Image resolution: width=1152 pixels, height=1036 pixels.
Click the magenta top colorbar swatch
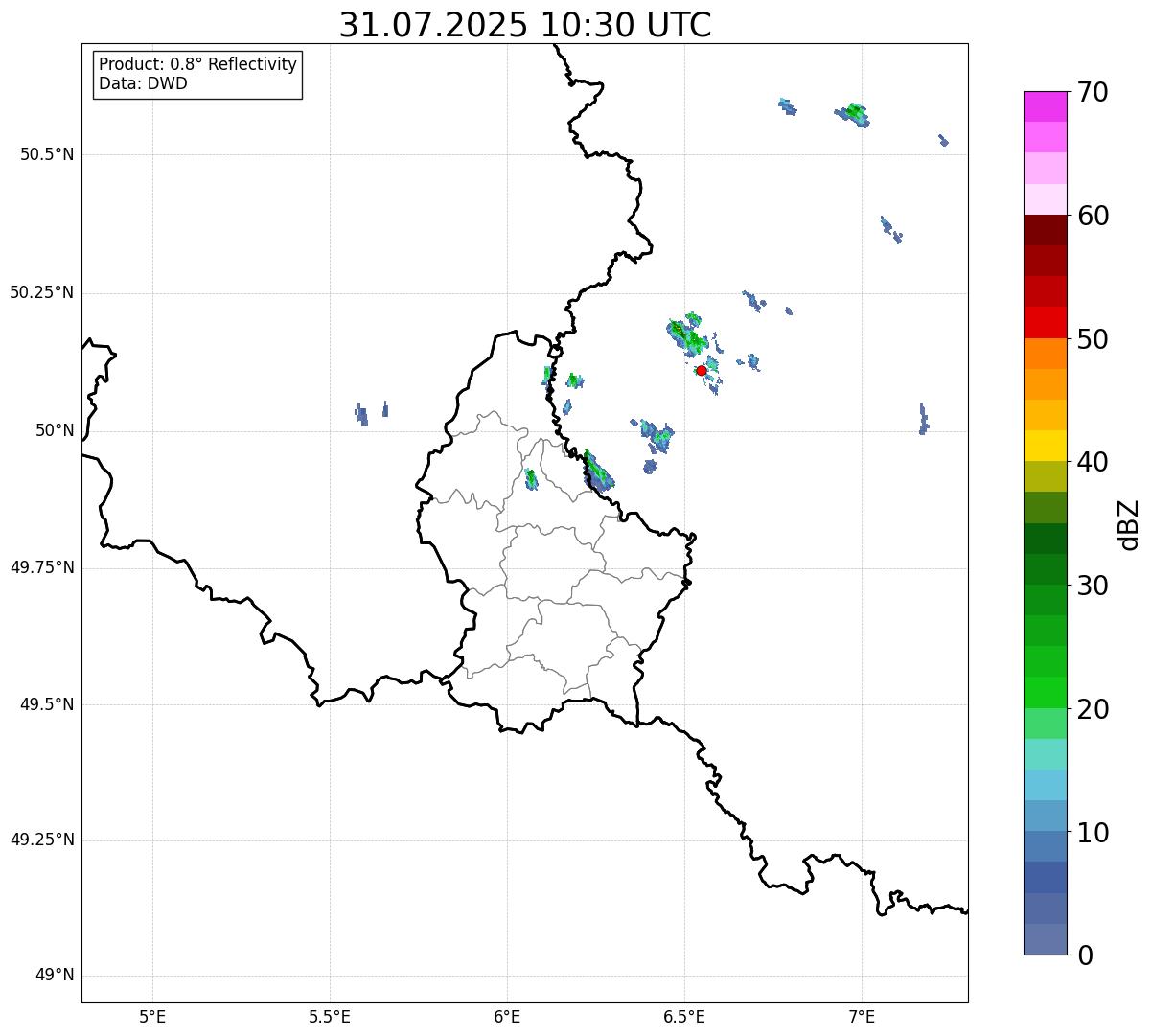click(x=1045, y=106)
